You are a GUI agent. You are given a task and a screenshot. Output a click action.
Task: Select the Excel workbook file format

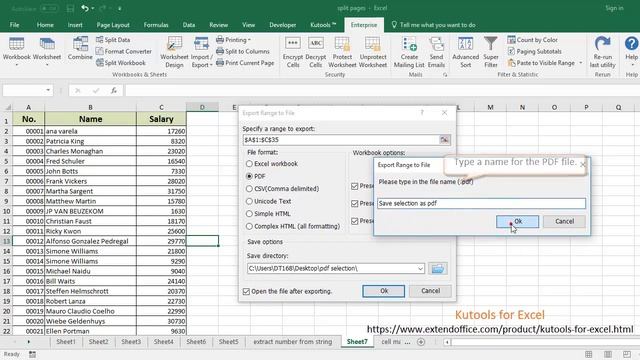point(272,164)
